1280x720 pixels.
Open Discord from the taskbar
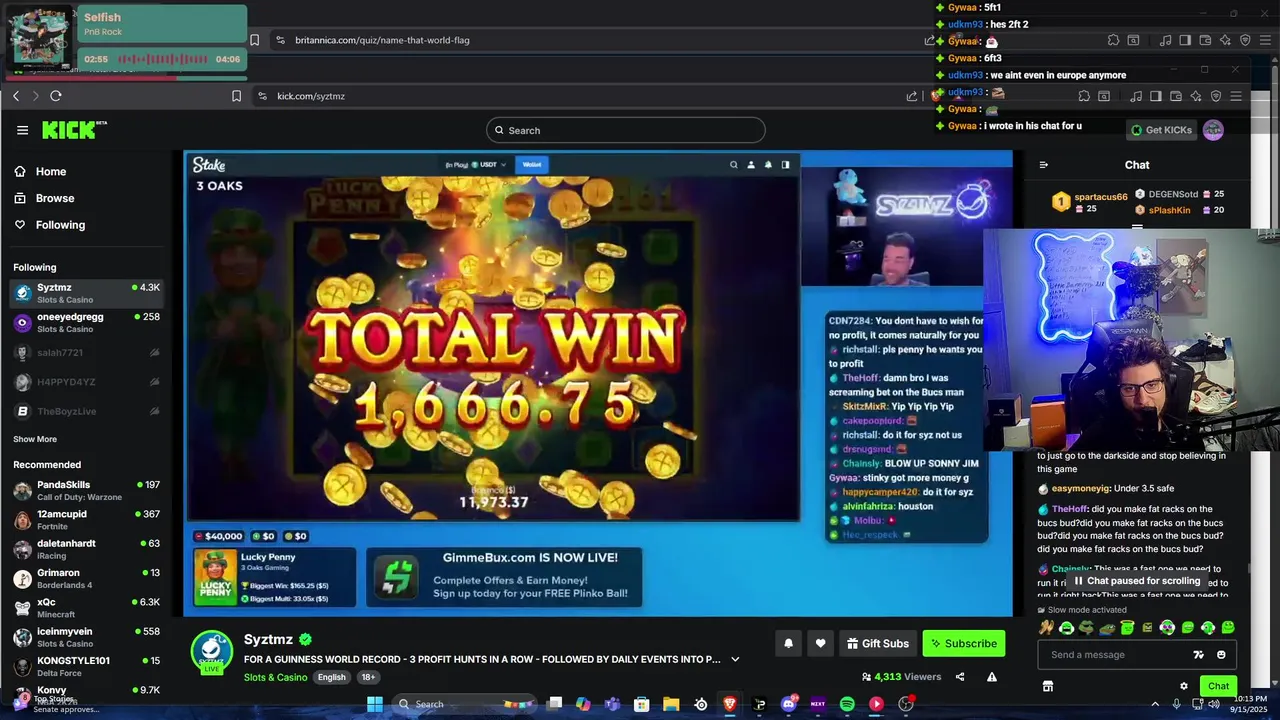tap(788, 704)
